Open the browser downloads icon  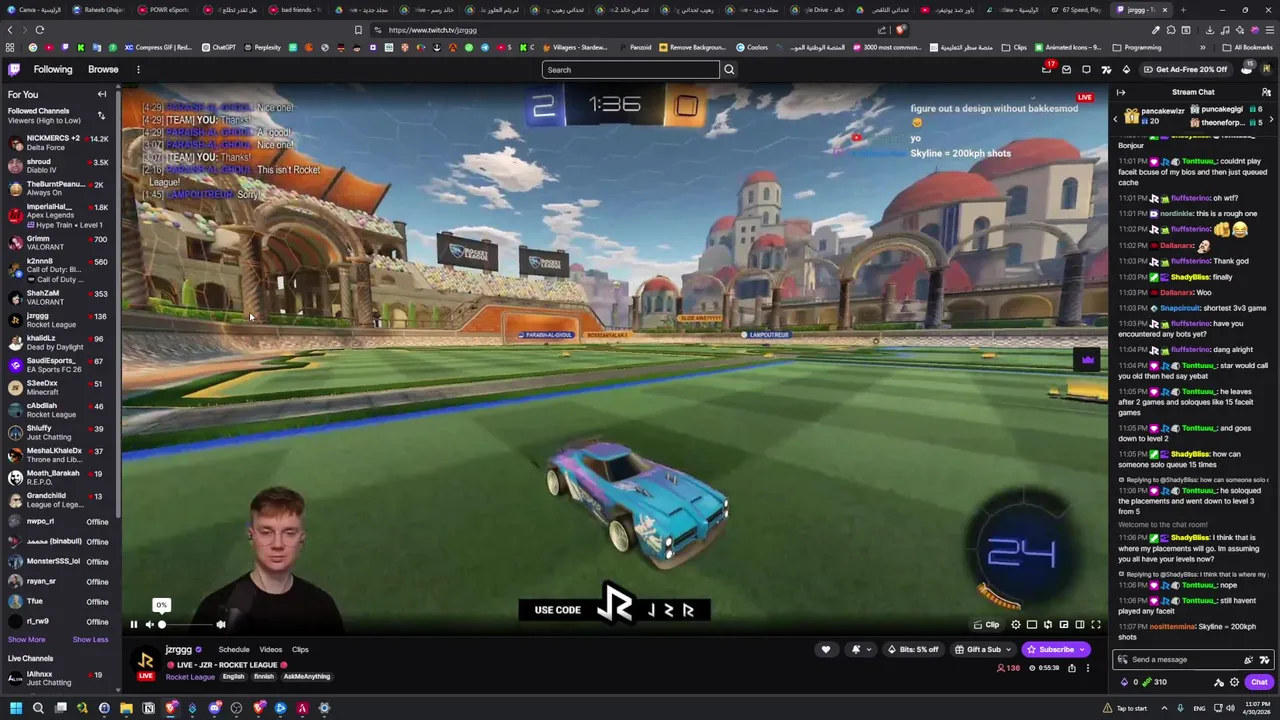coord(1210,30)
